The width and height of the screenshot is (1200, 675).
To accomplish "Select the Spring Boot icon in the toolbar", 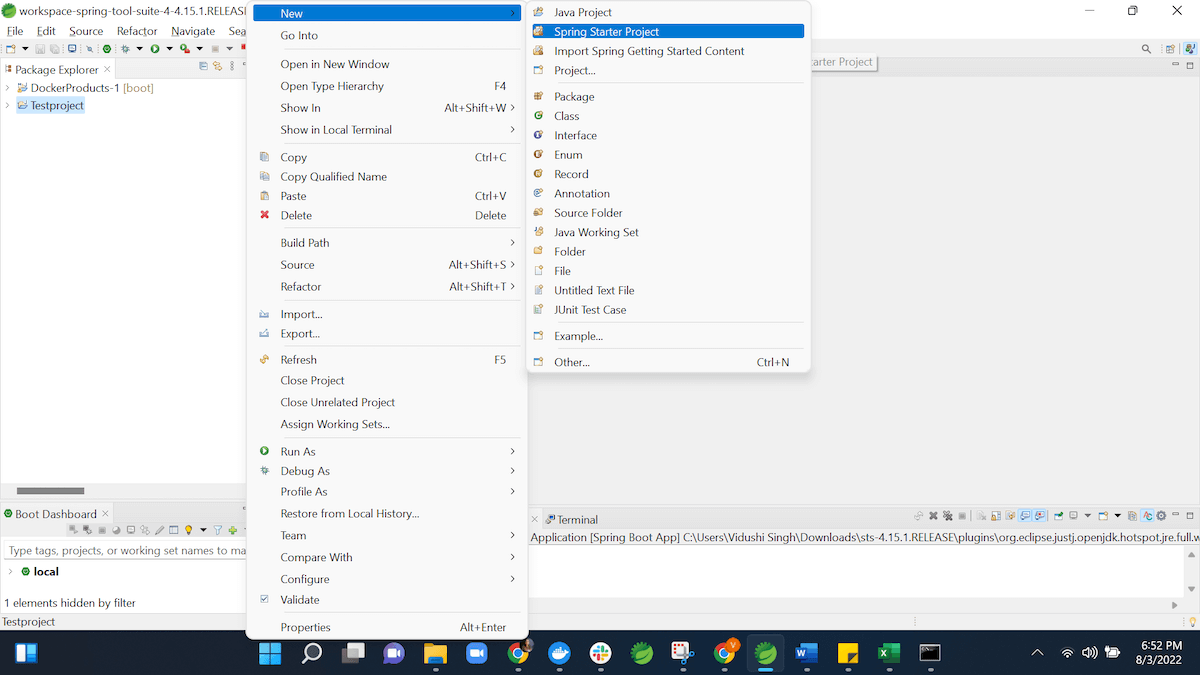I will click(107, 48).
